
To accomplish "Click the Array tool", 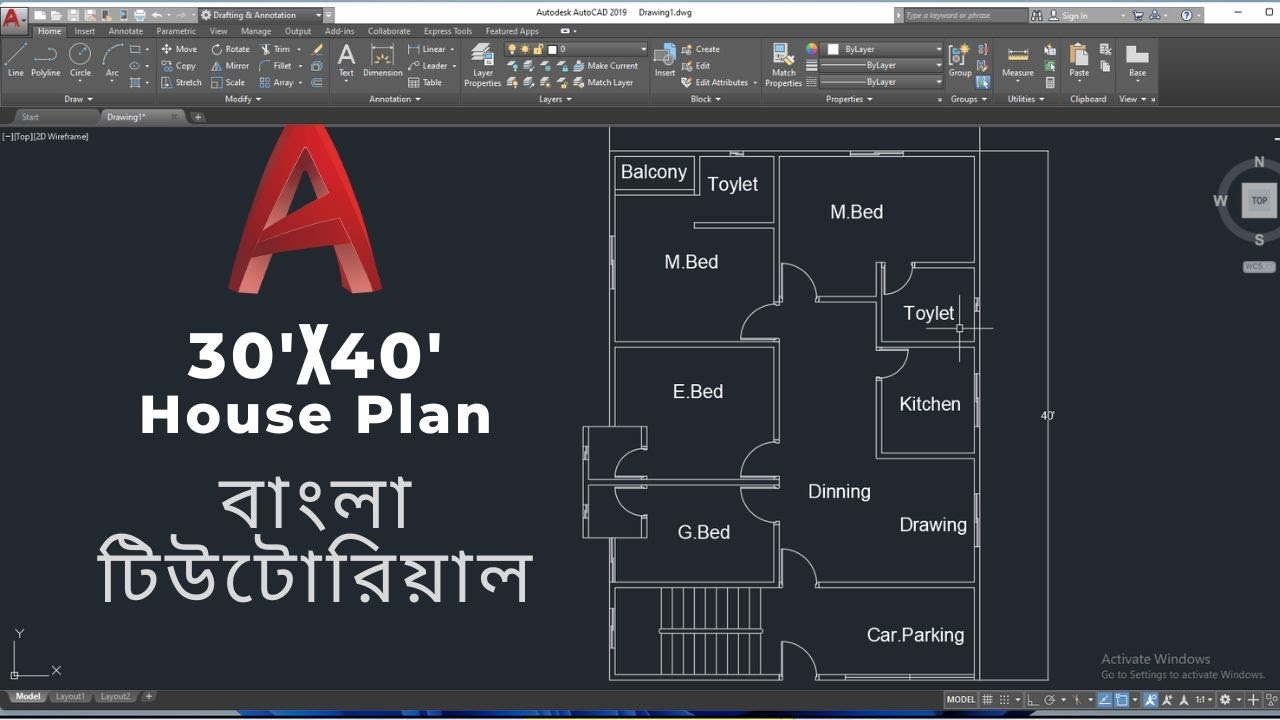I will 278,83.
